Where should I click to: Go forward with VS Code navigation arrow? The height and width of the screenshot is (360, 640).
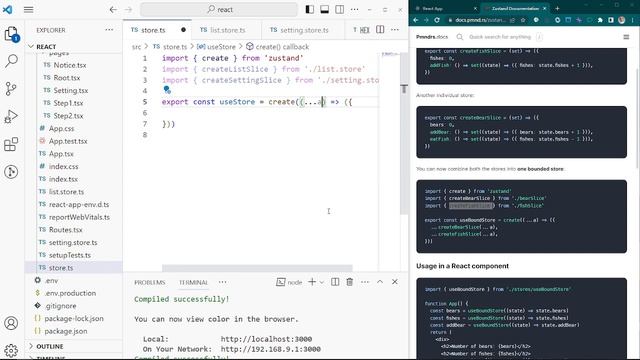coord(129,9)
